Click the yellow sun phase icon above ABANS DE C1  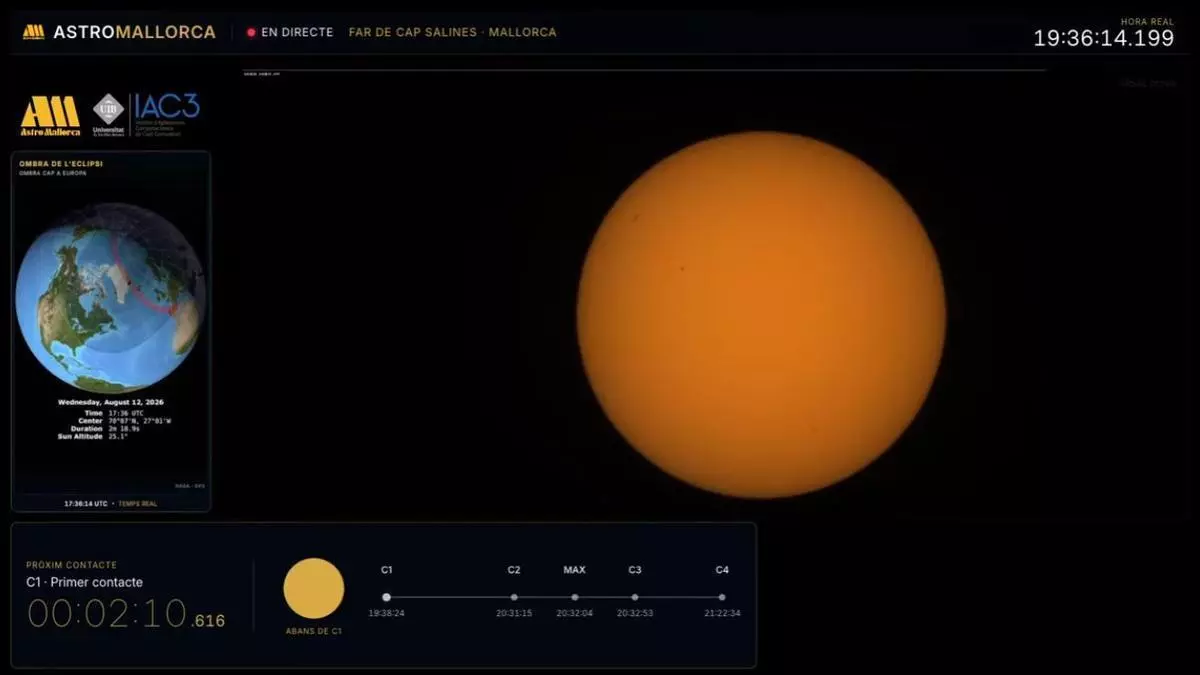coord(314,588)
